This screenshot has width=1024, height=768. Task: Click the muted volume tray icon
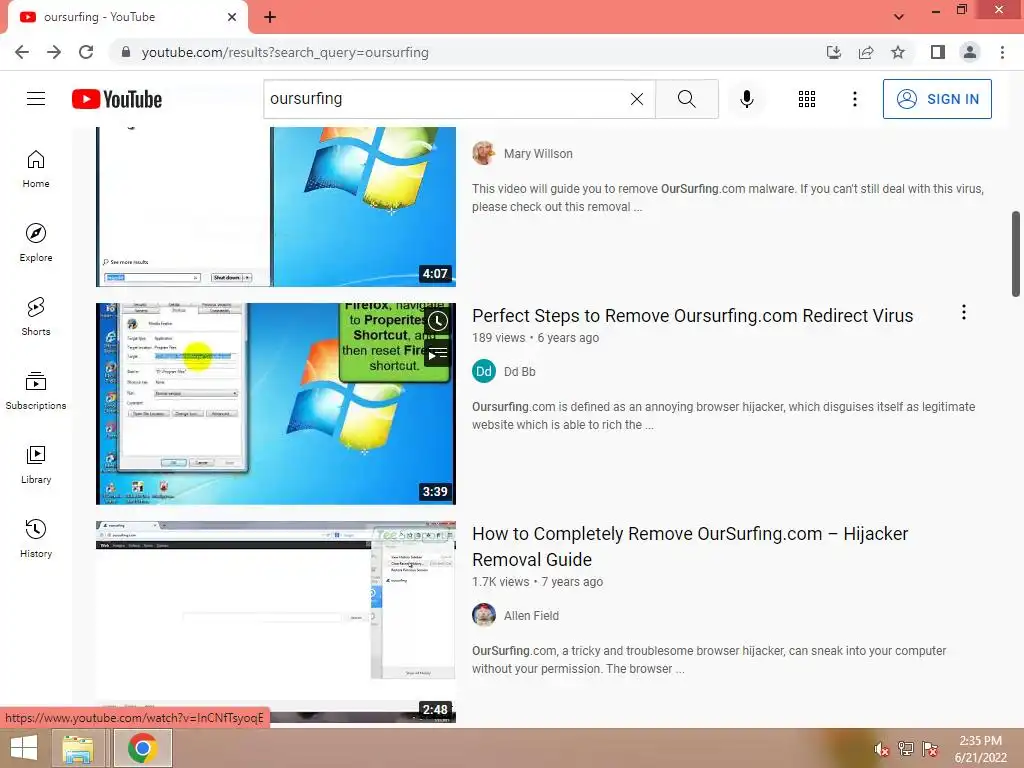[x=882, y=749]
